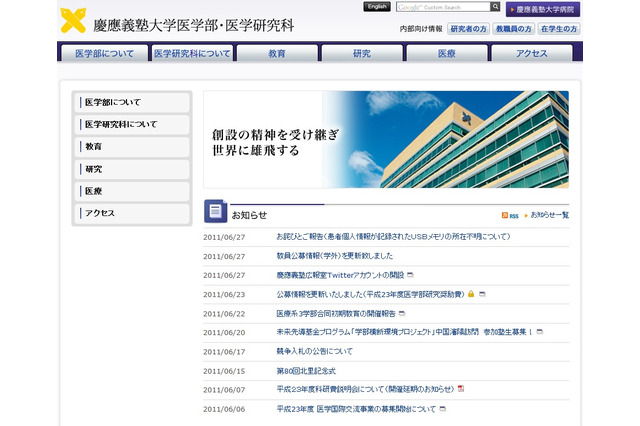Image resolution: width=640 pixels, height=426 pixels.
Task: Click the blue お知らせ document icon
Action: pyautogui.click(x=215, y=211)
